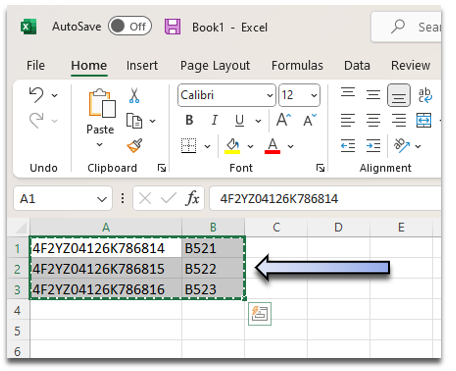Open the File menu tab
The image size is (456, 371).
tap(36, 65)
